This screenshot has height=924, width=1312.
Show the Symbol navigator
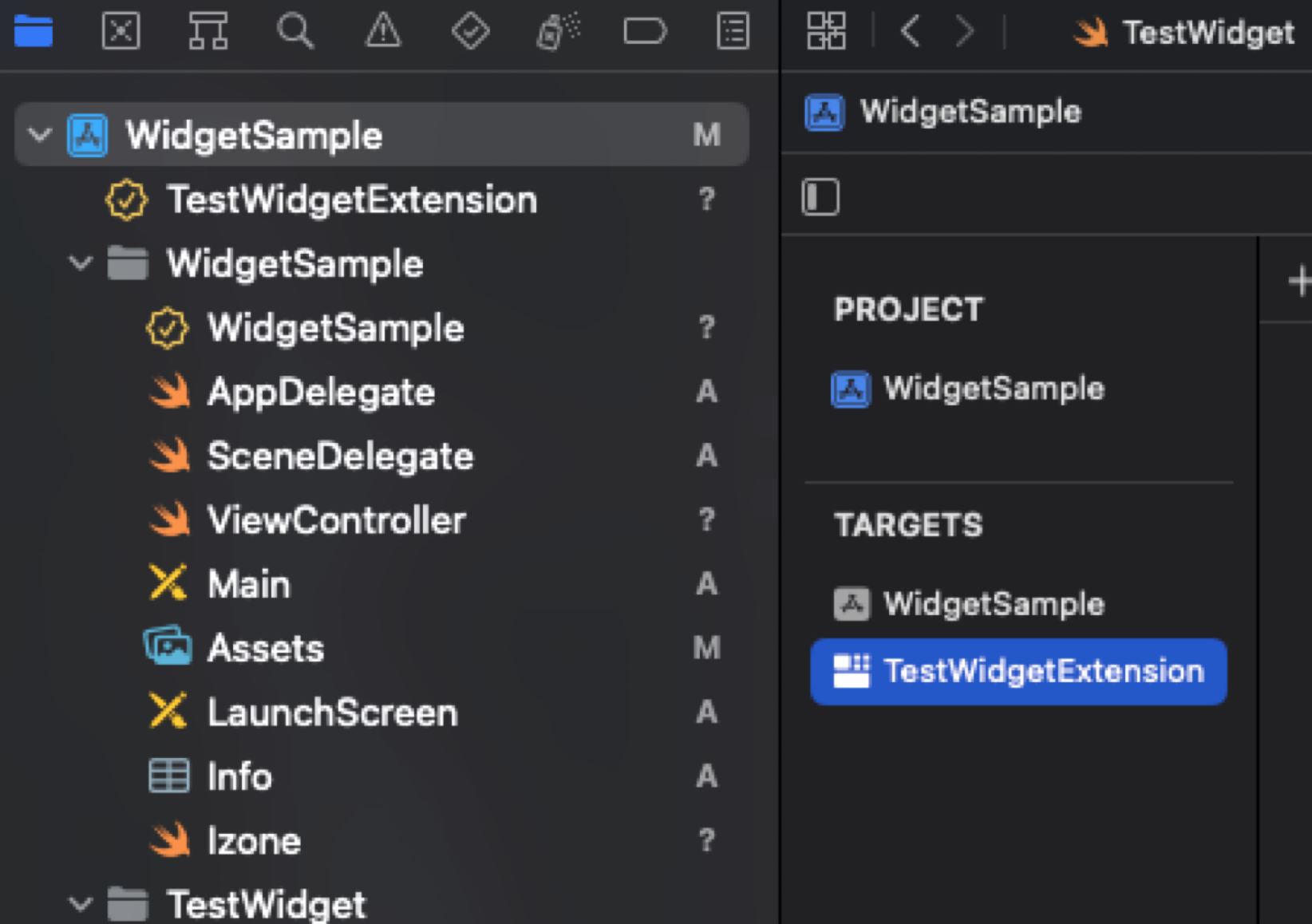(x=208, y=32)
